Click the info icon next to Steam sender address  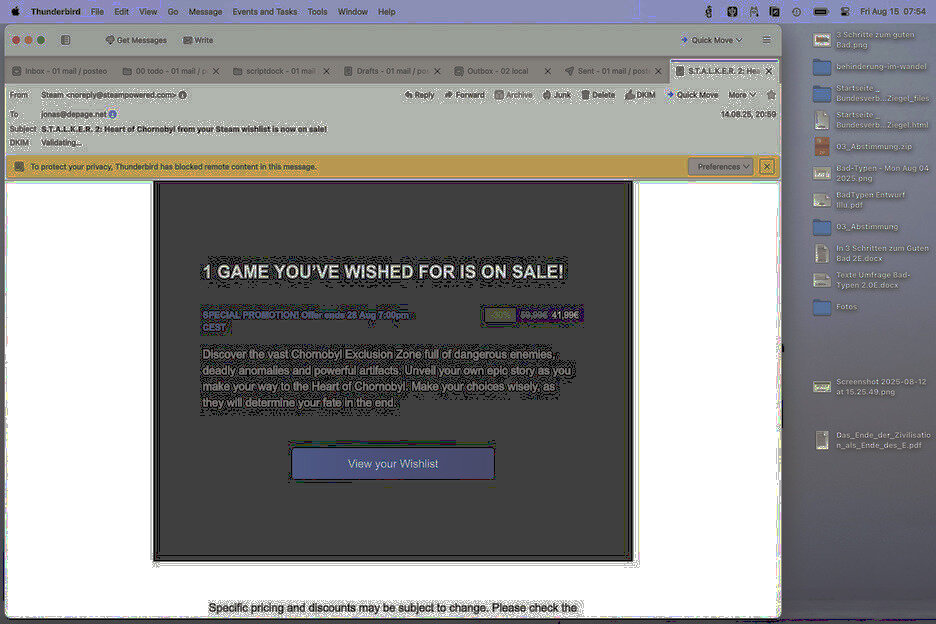[x=183, y=95]
